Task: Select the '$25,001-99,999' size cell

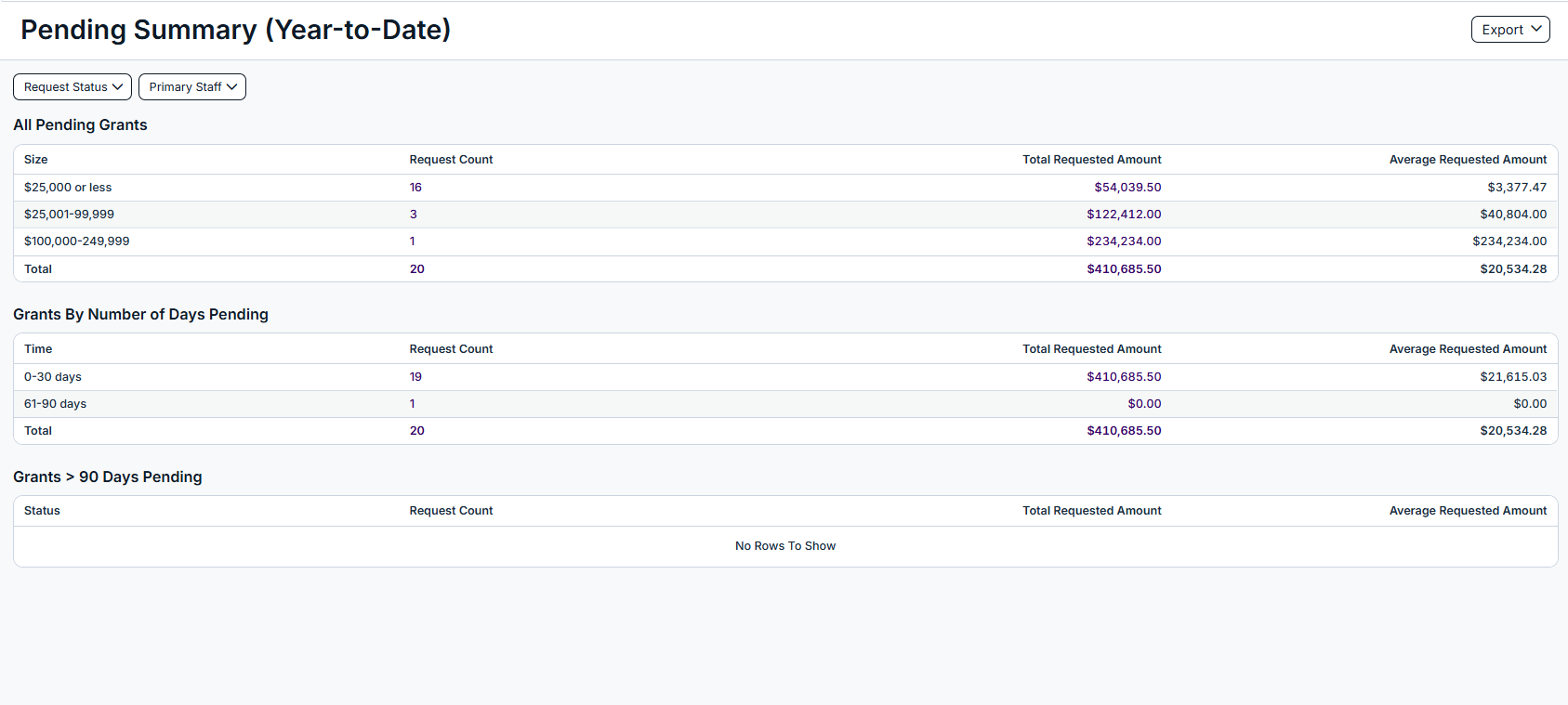Action: click(70, 215)
